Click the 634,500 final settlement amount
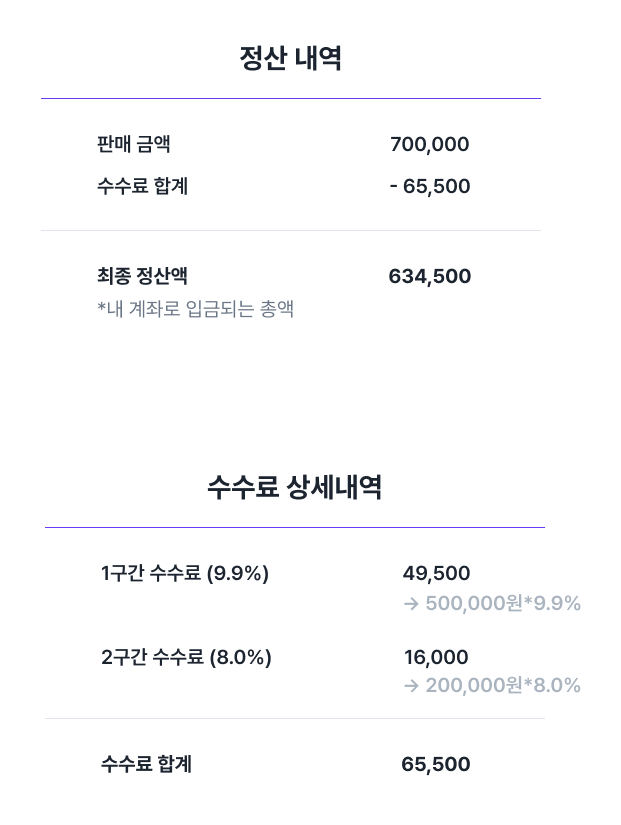621x825 pixels. pyautogui.click(x=429, y=276)
